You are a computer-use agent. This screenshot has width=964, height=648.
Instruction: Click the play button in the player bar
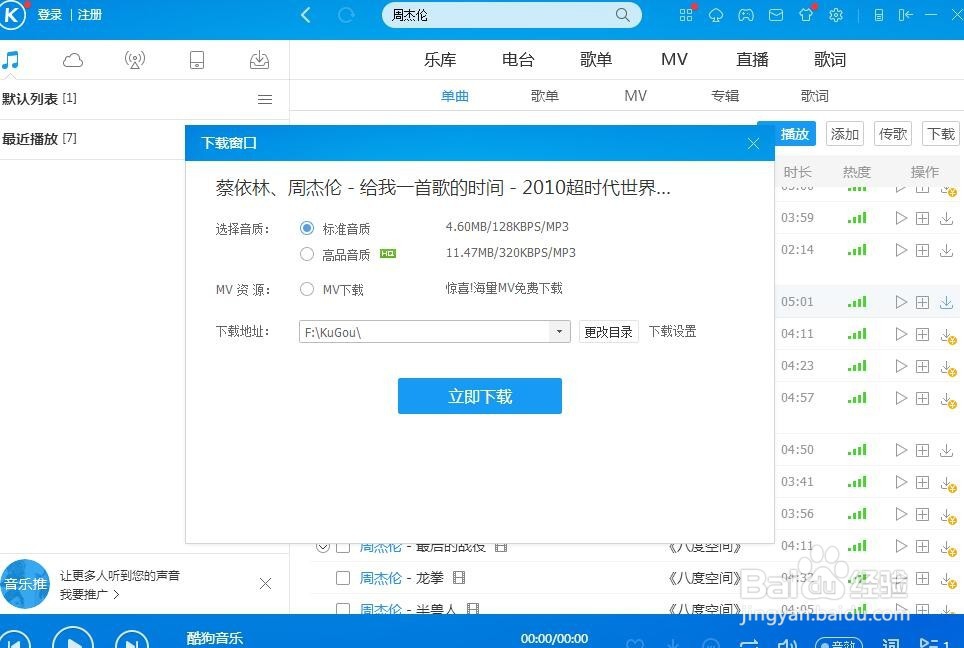click(73, 639)
